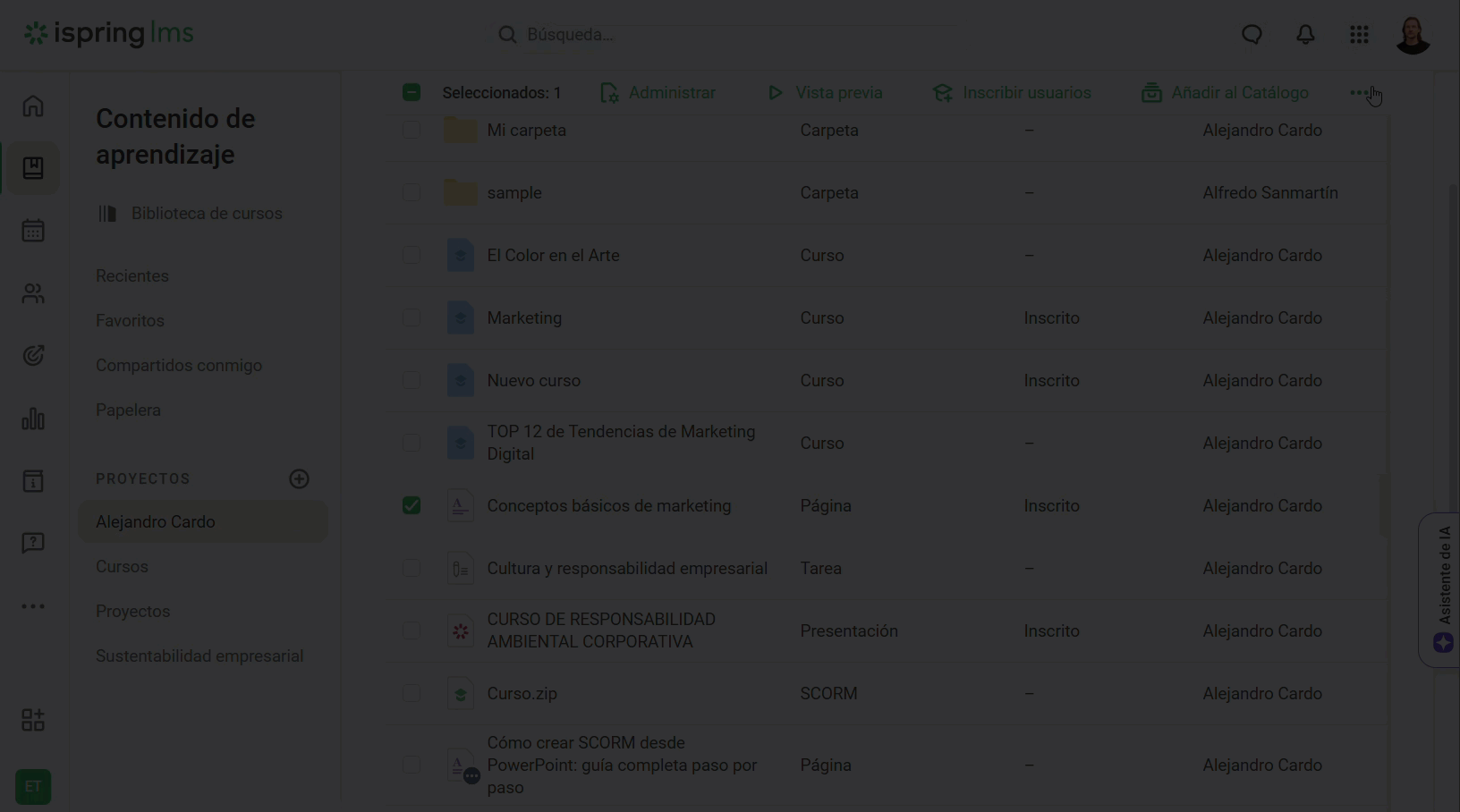Image resolution: width=1460 pixels, height=812 pixels.
Task: Click Añadir al Catálogo button
Action: [x=1225, y=93]
